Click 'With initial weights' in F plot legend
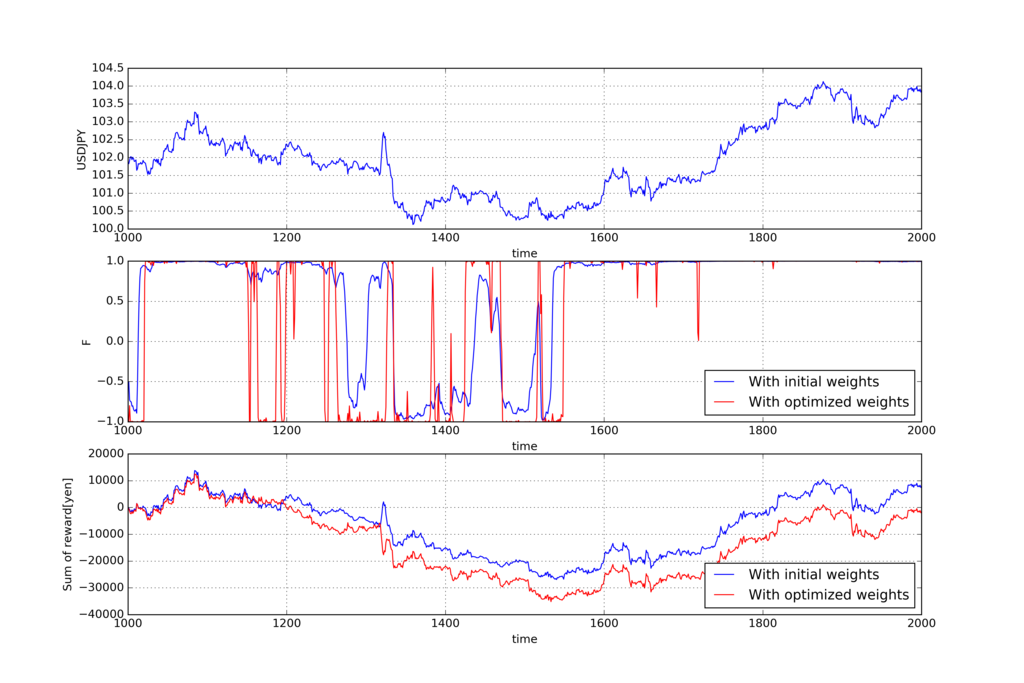Image resolution: width=1024 pixels, height=683 pixels. tap(814, 382)
